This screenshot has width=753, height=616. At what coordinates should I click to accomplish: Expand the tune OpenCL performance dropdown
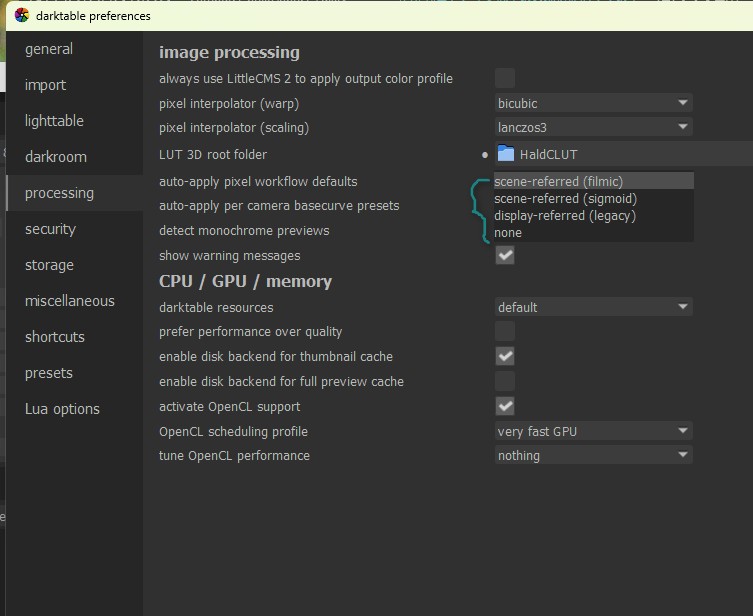click(593, 455)
